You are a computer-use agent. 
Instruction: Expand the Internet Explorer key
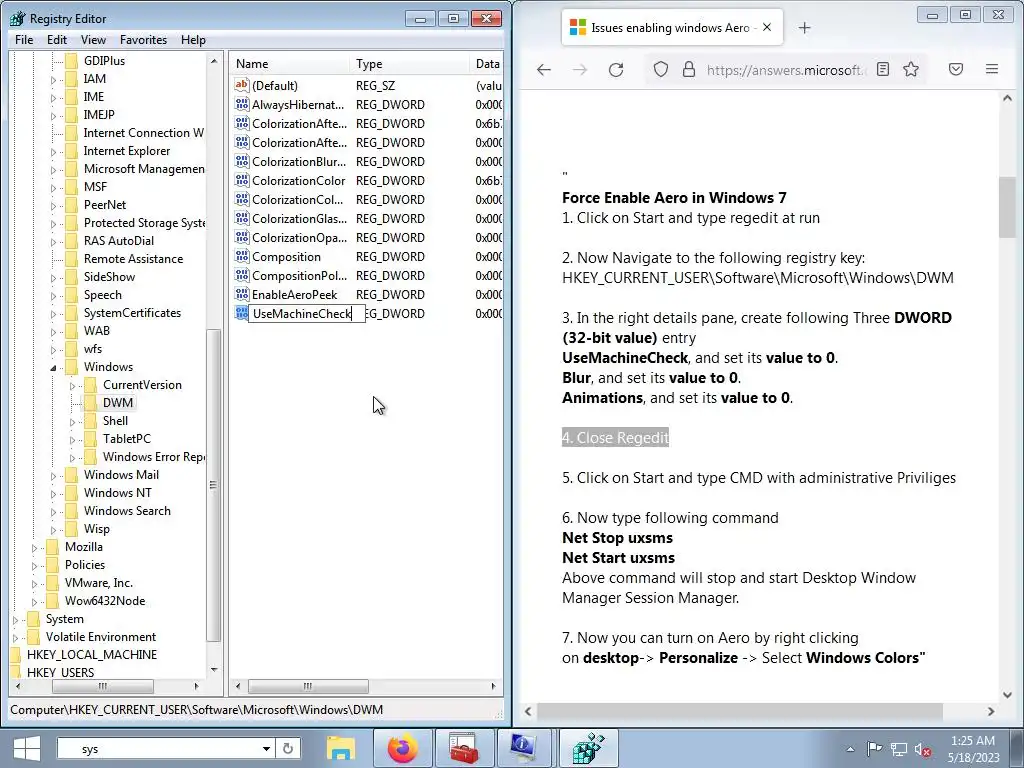click(54, 152)
